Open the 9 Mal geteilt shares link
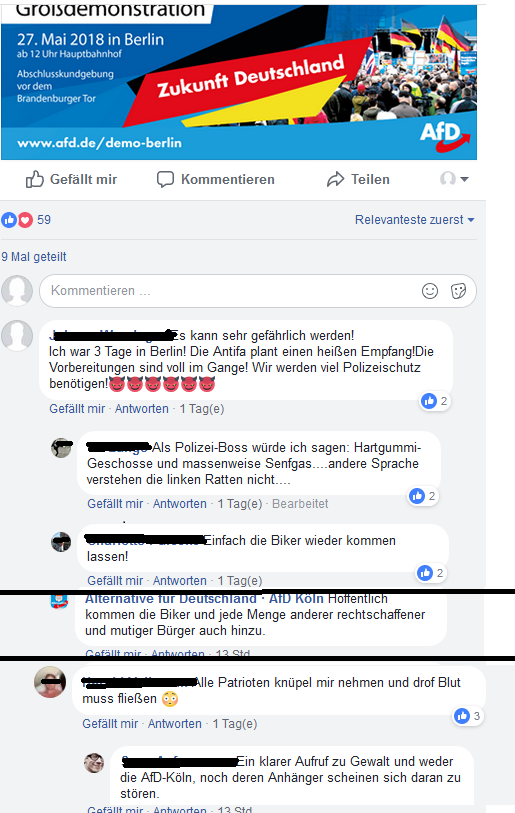This screenshot has height=813, width=515. click(x=34, y=257)
